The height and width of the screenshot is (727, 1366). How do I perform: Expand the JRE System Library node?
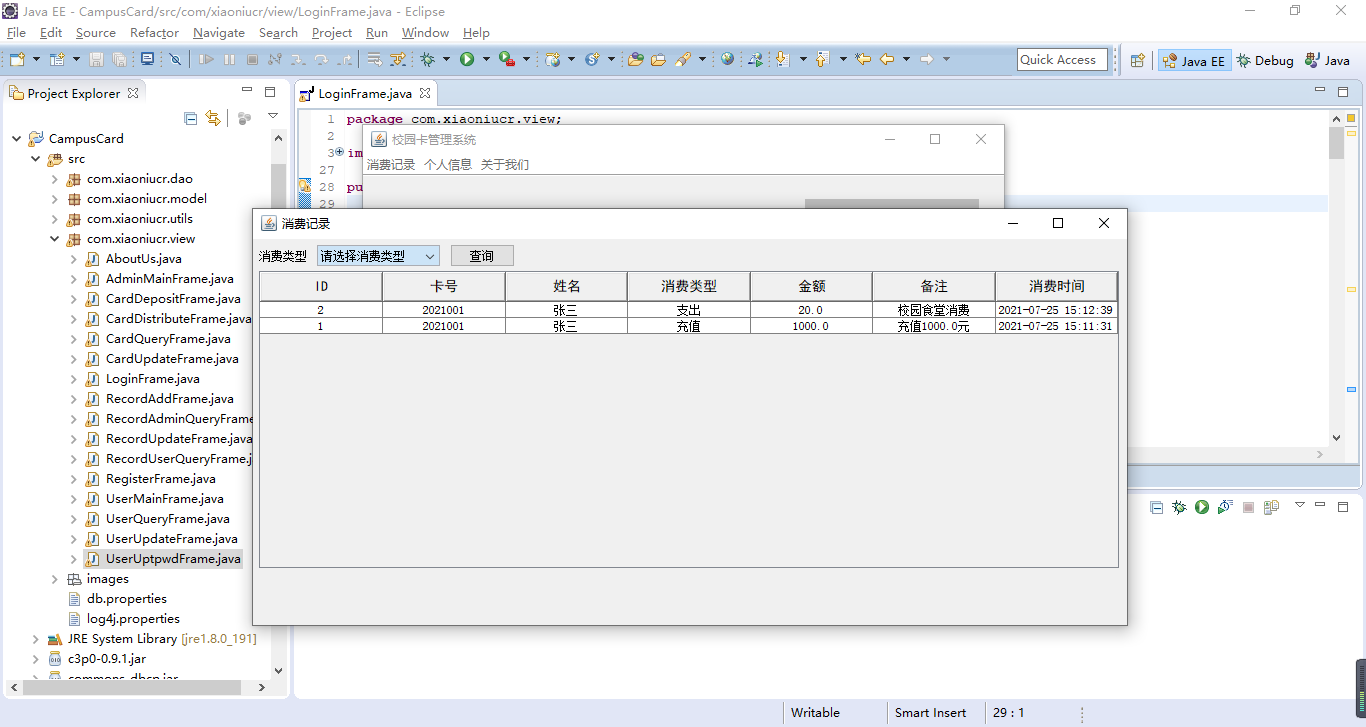click(x=35, y=639)
